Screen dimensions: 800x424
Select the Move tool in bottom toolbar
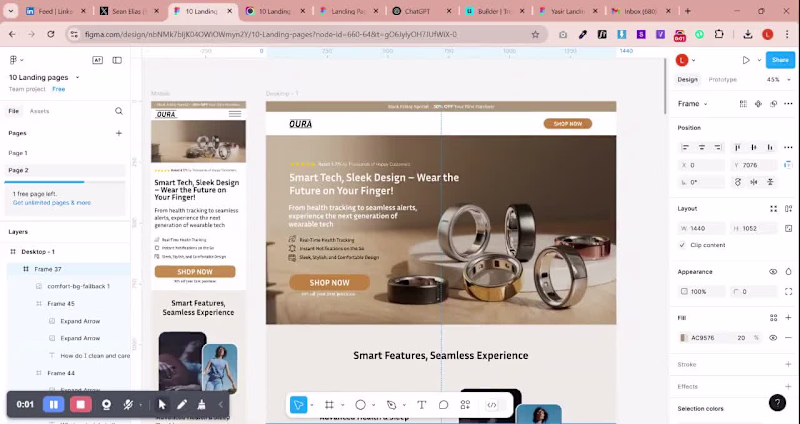pyautogui.click(x=298, y=405)
